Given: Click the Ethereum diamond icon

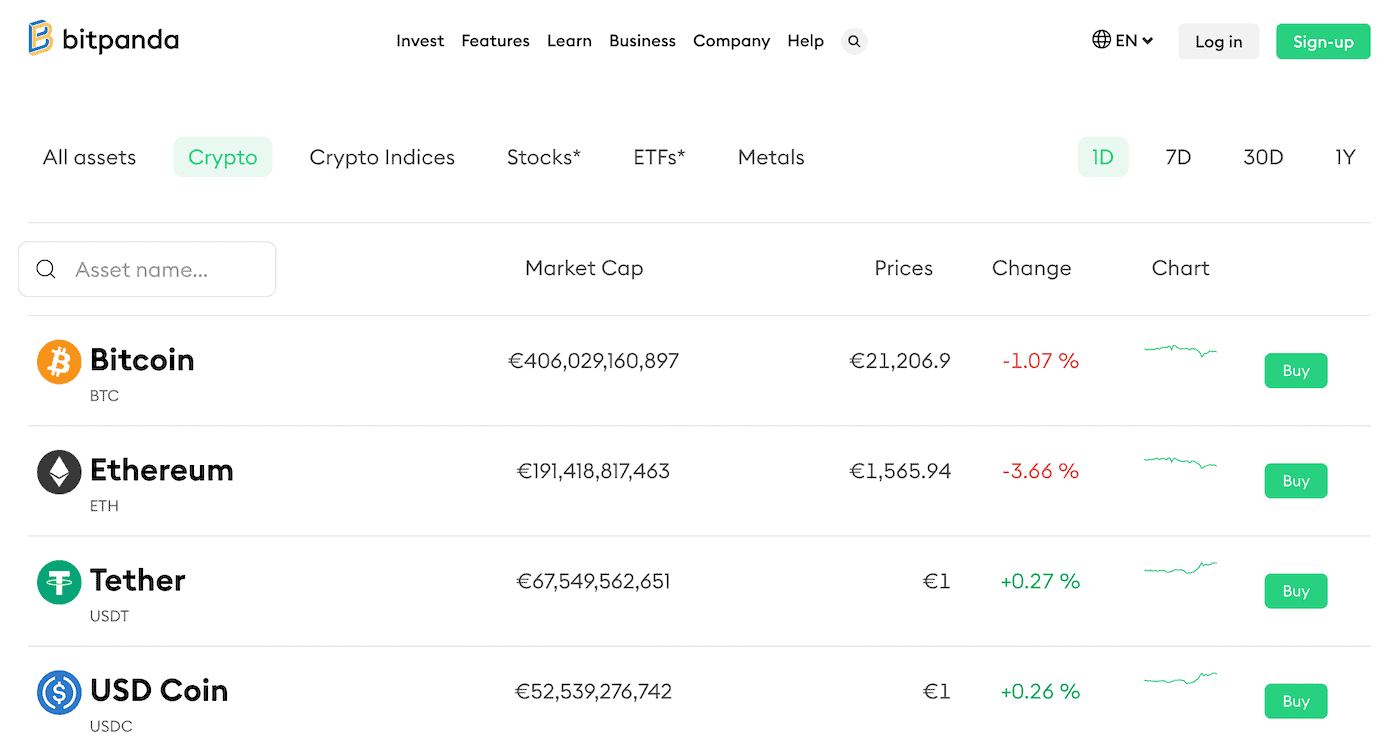Looking at the screenshot, I should [59, 471].
